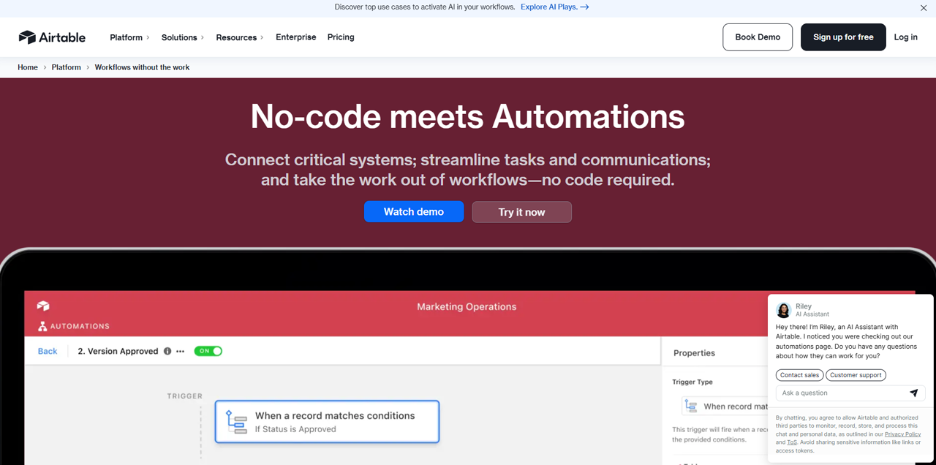Click the Automations hierarchy icon
The height and width of the screenshot is (465, 936).
pyautogui.click(x=42, y=327)
